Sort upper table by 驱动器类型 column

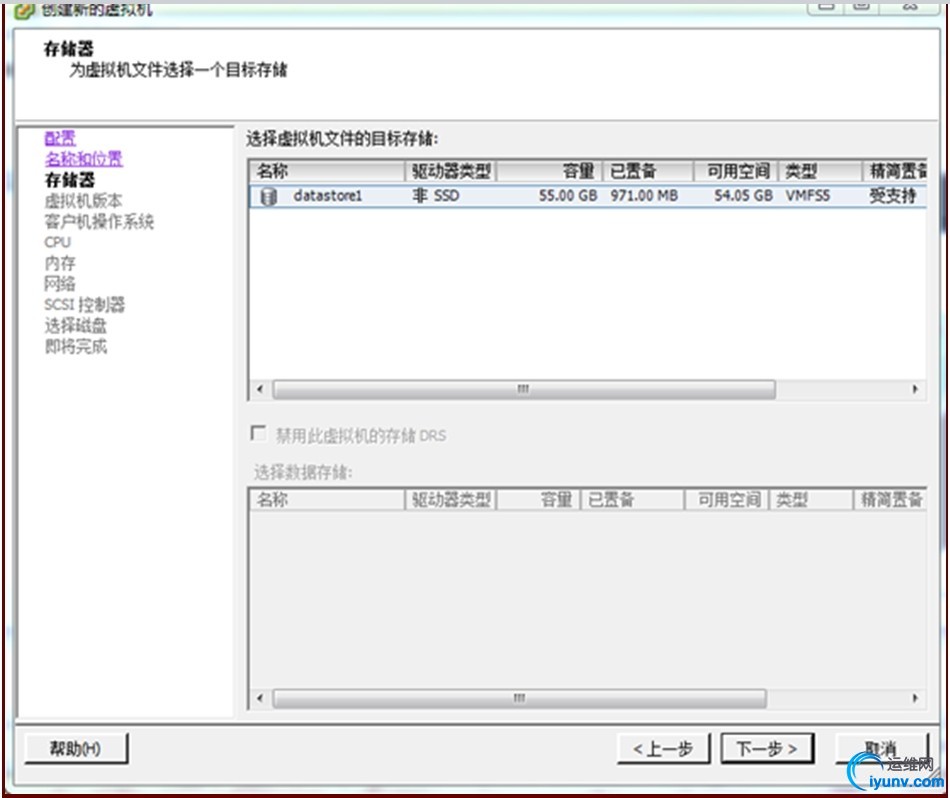[451, 171]
